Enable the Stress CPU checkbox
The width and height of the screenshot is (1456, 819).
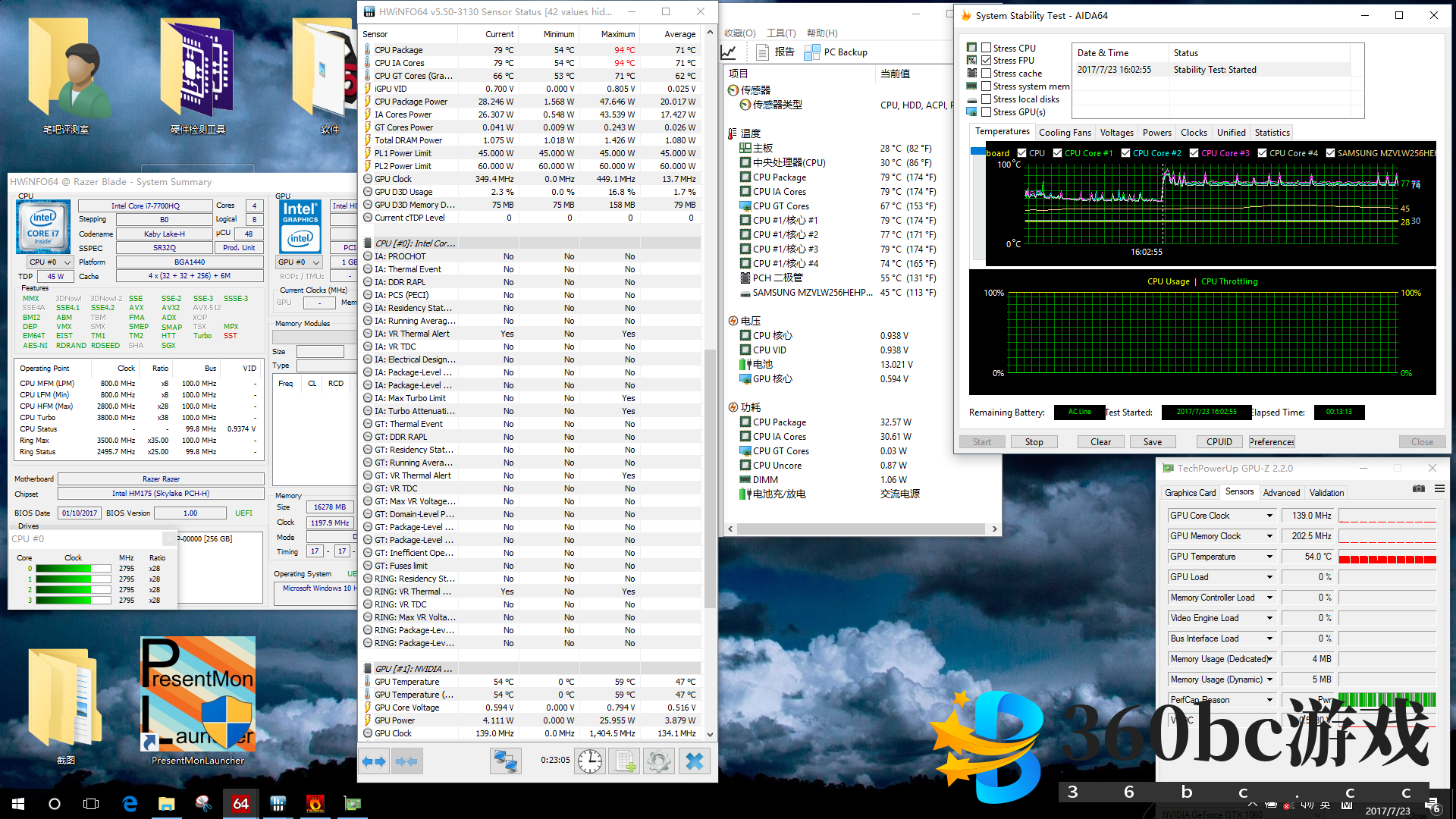coord(987,48)
